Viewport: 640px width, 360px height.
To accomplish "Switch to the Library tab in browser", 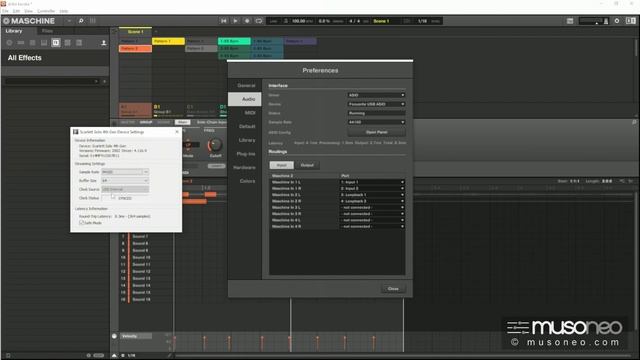I will (14, 31).
